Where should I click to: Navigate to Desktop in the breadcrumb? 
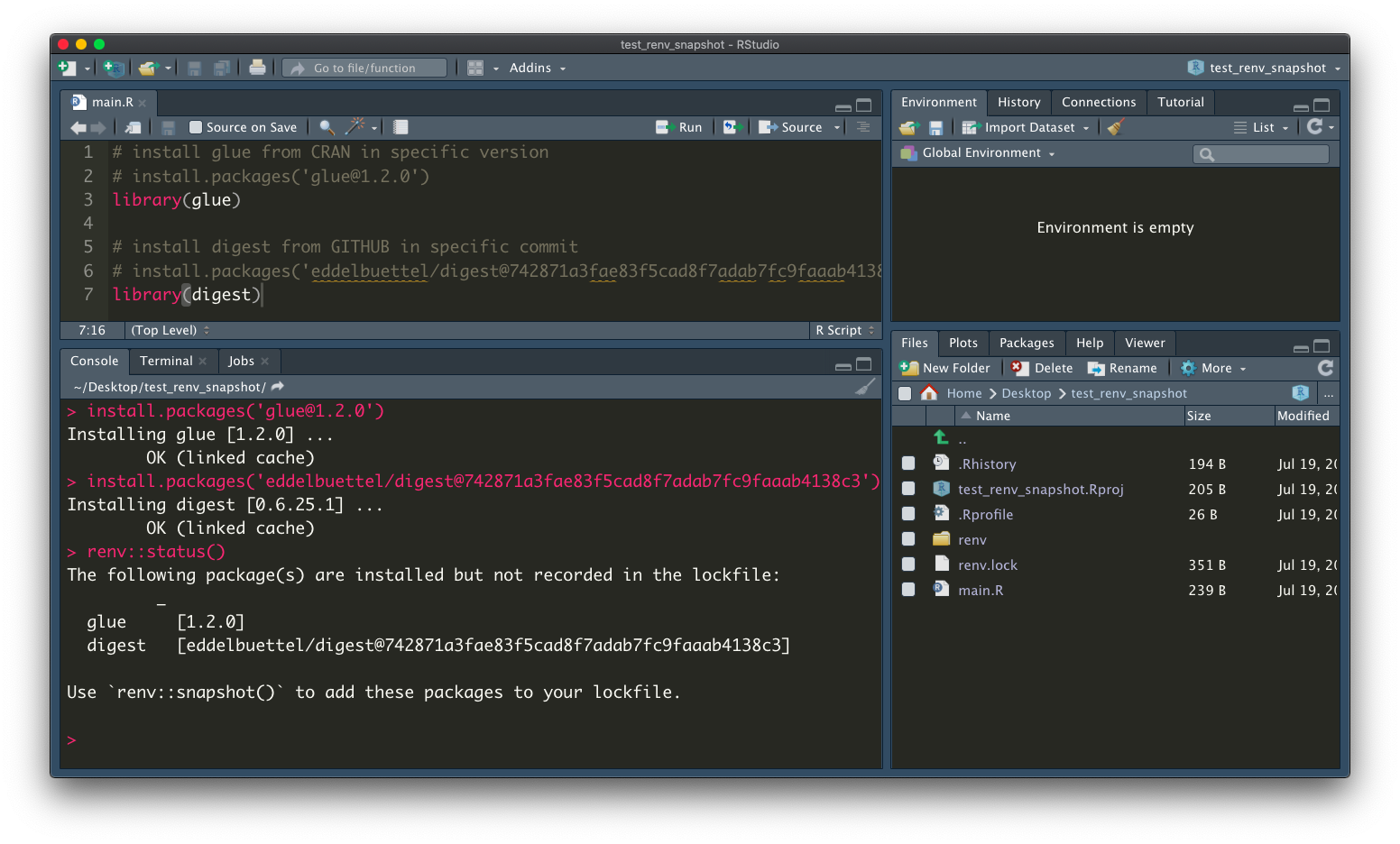point(1026,393)
